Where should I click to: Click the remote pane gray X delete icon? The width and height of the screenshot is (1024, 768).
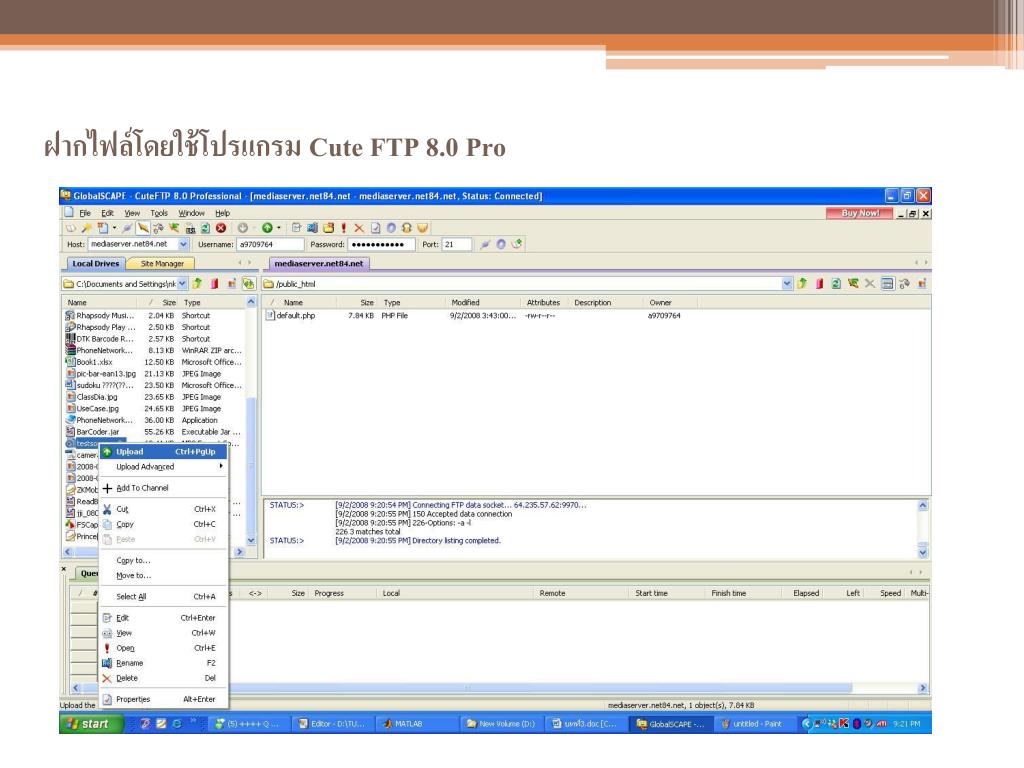tap(870, 283)
